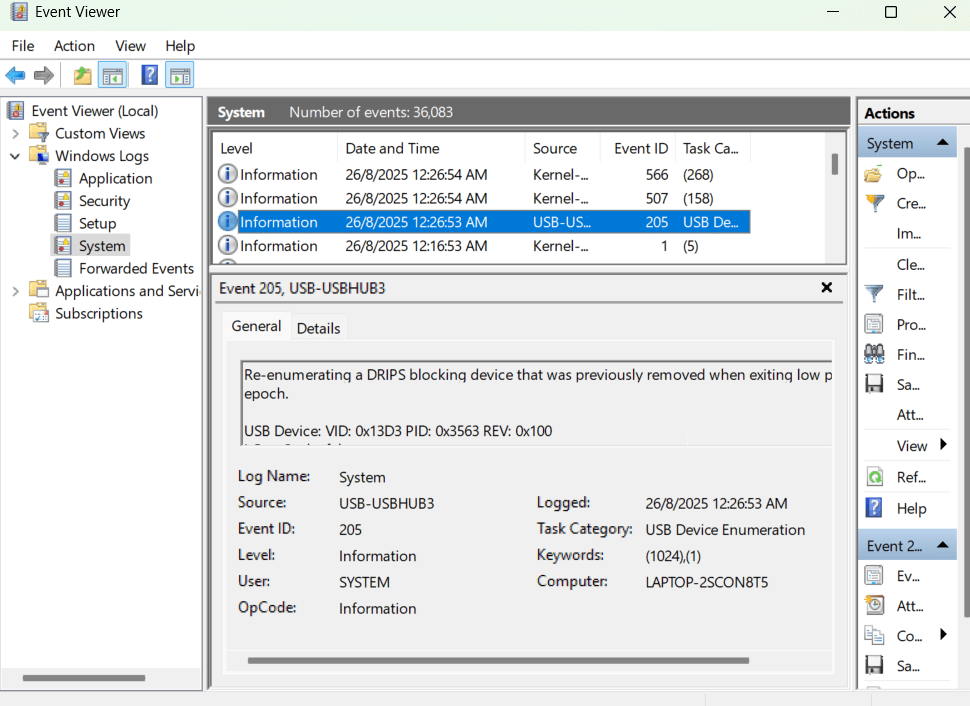Toggle the Show/Hide Action Pane toolbar button

point(180,76)
